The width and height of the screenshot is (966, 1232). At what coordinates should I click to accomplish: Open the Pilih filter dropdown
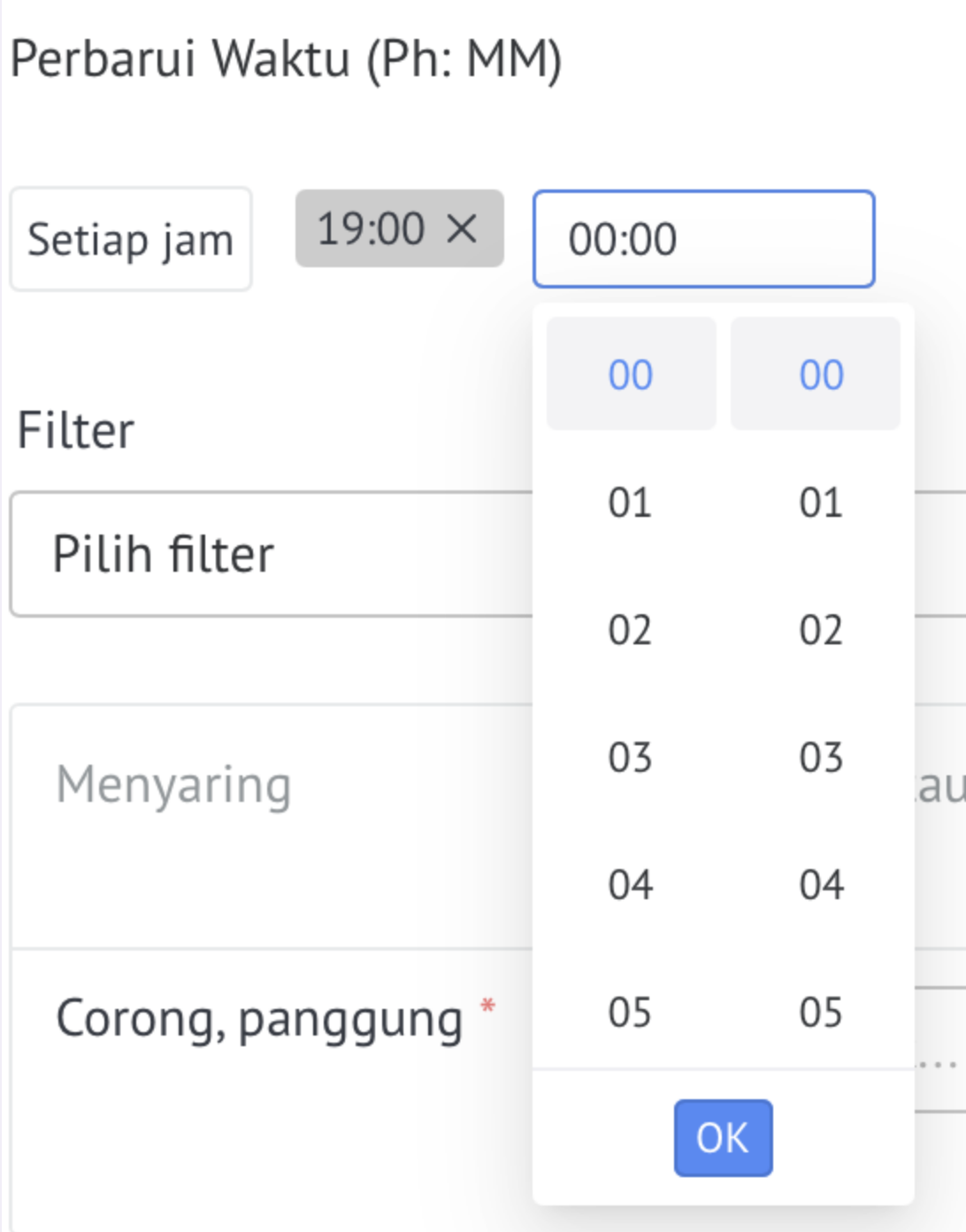[271, 554]
